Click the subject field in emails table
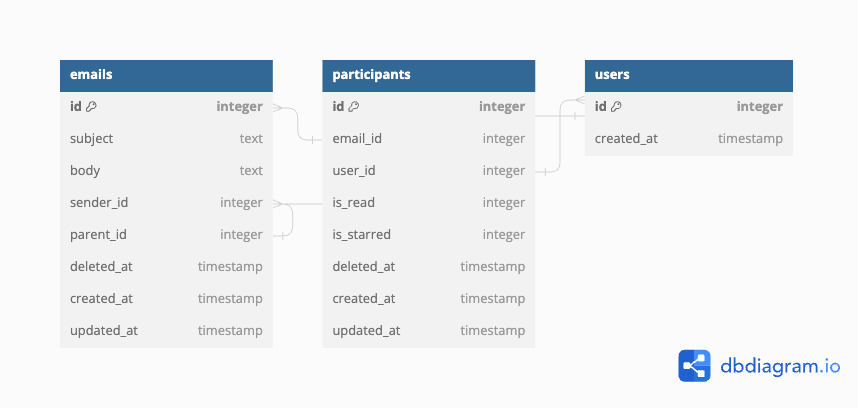This screenshot has height=408, width=858. [166, 139]
